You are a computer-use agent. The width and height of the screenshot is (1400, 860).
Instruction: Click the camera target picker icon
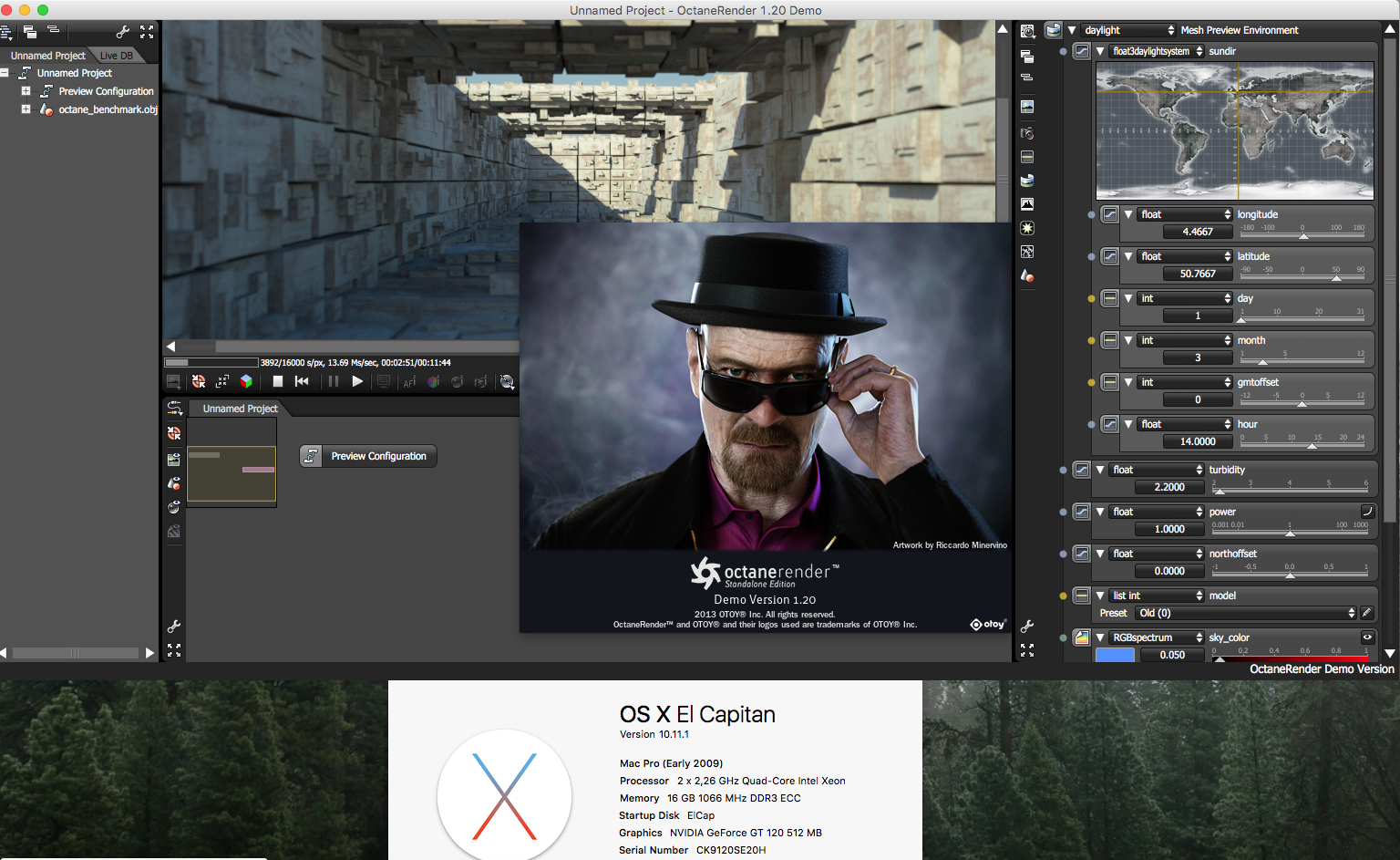[480, 382]
